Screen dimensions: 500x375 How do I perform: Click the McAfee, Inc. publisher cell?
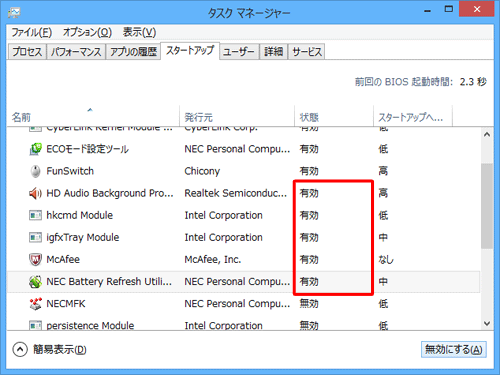pyautogui.click(x=213, y=260)
